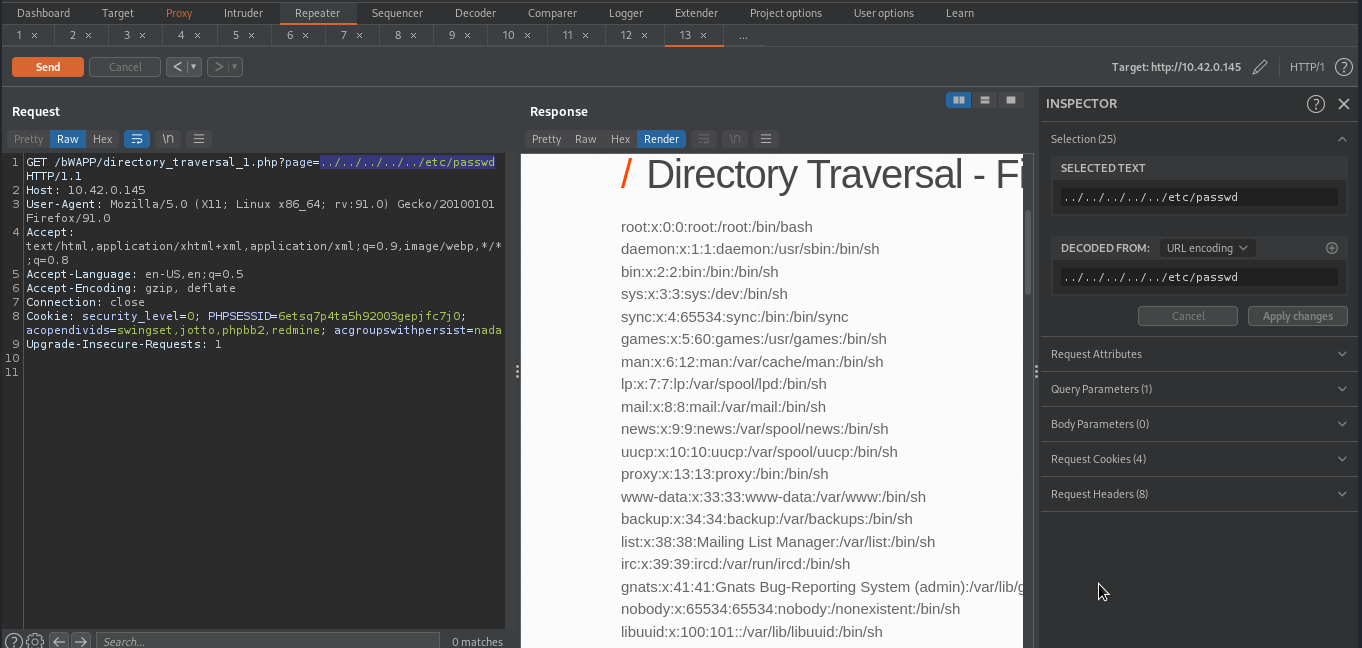Screen dimensions: 1362x648
Task: Jump to next search match arrow
Action: [81, 641]
